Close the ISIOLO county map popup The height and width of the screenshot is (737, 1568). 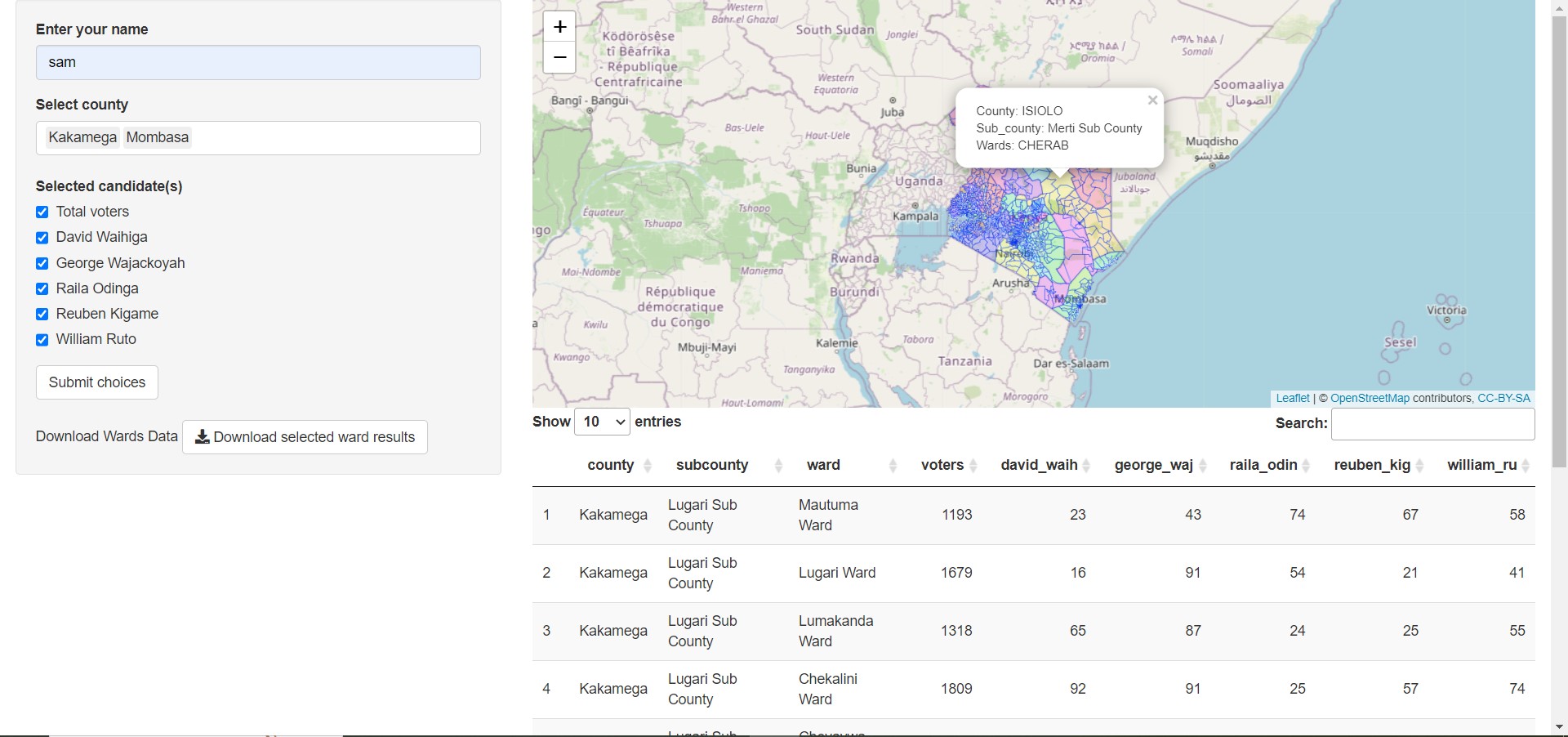pos(1152,100)
